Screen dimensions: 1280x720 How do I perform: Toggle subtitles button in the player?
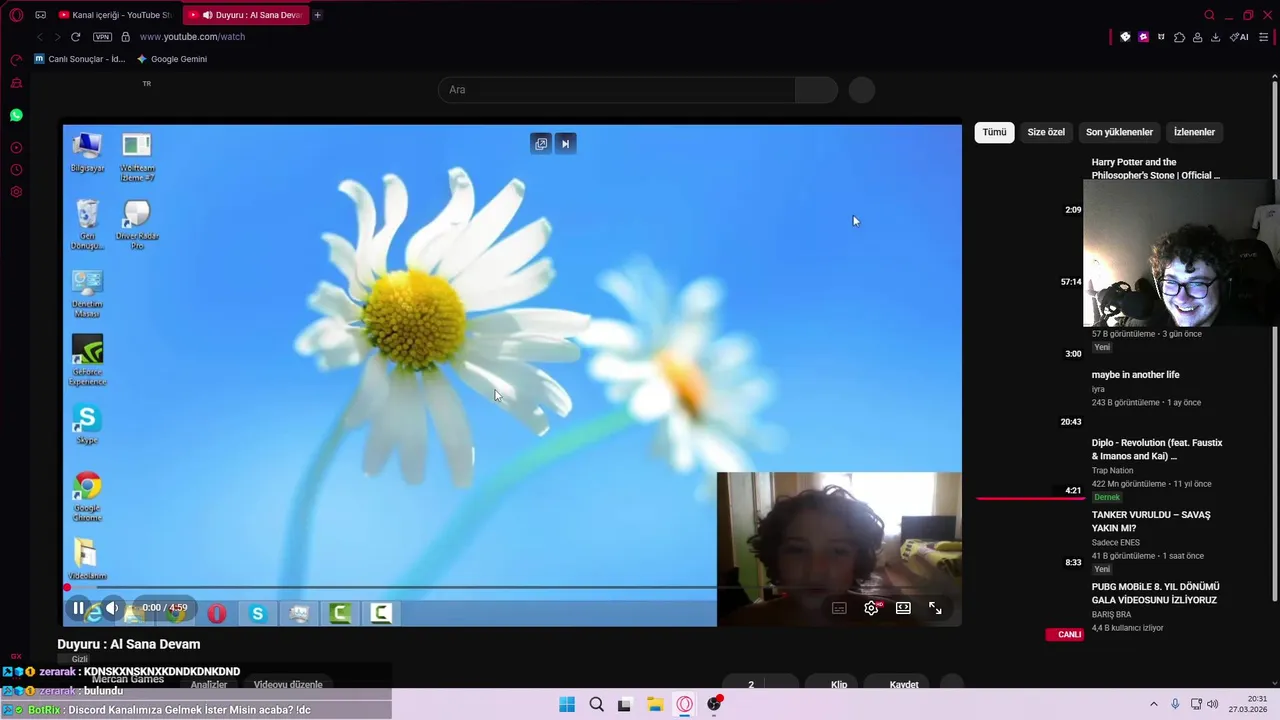839,608
